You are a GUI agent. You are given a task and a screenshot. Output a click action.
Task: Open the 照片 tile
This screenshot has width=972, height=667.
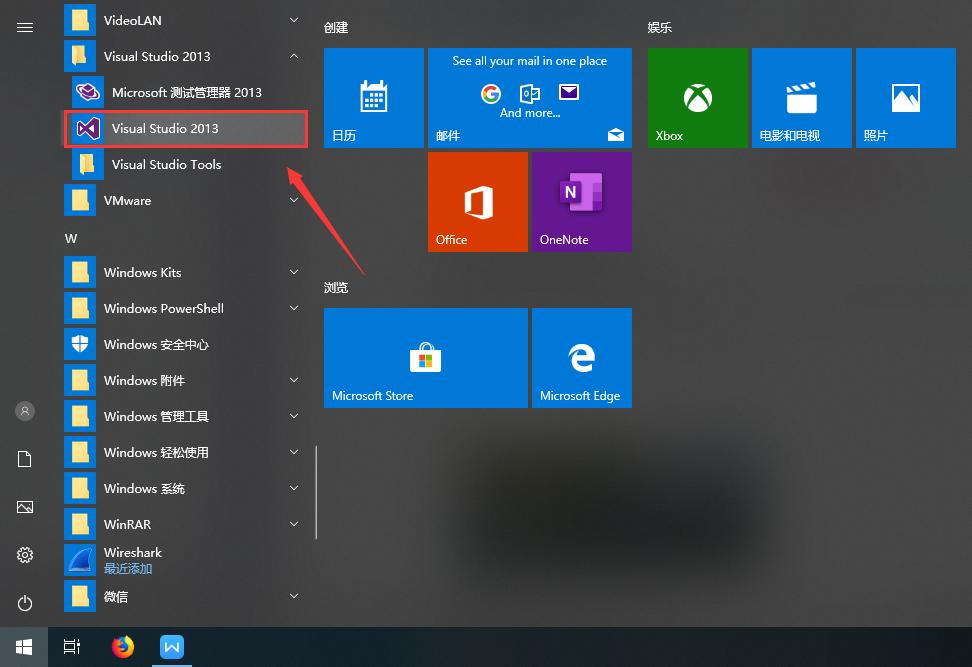point(905,97)
